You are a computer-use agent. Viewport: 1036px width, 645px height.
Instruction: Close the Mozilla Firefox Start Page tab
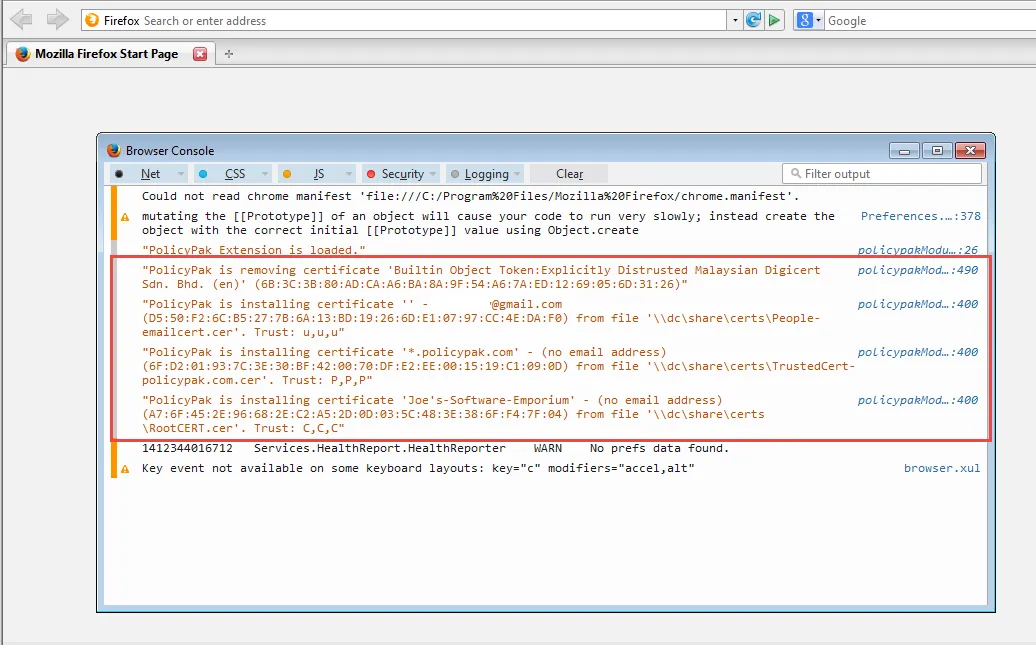(200, 54)
